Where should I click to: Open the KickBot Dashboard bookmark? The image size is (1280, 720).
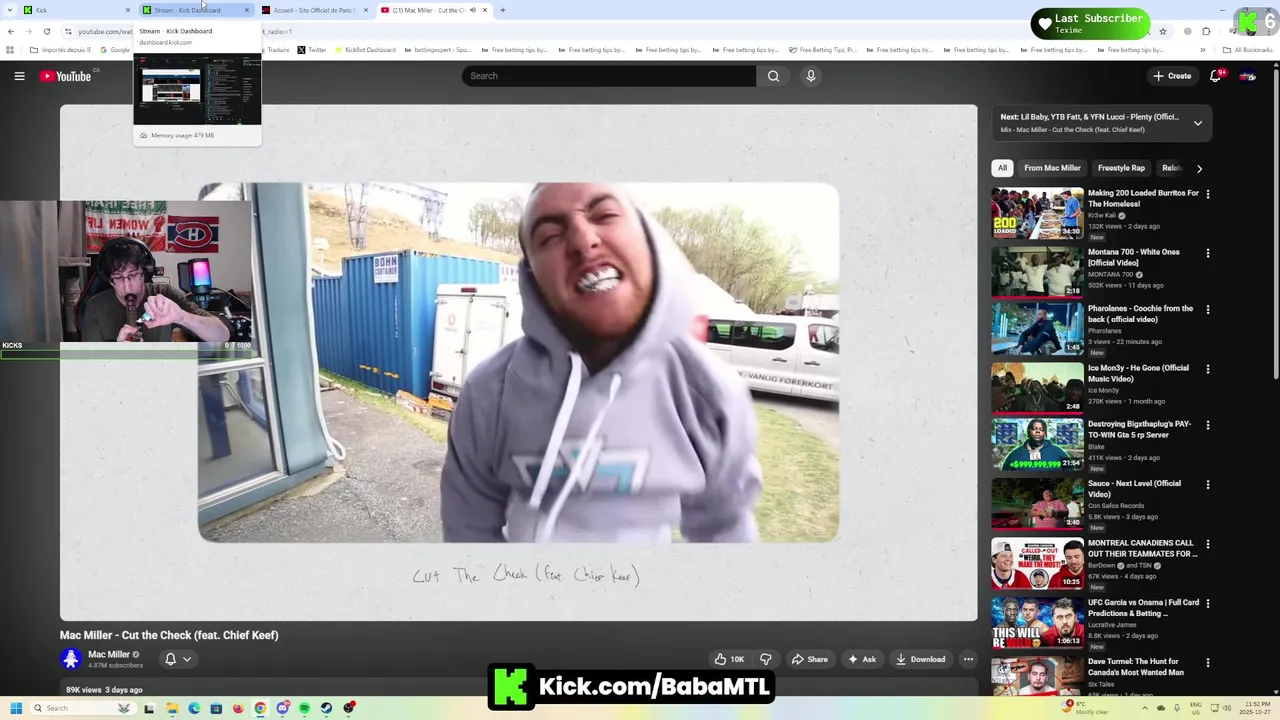pos(365,50)
